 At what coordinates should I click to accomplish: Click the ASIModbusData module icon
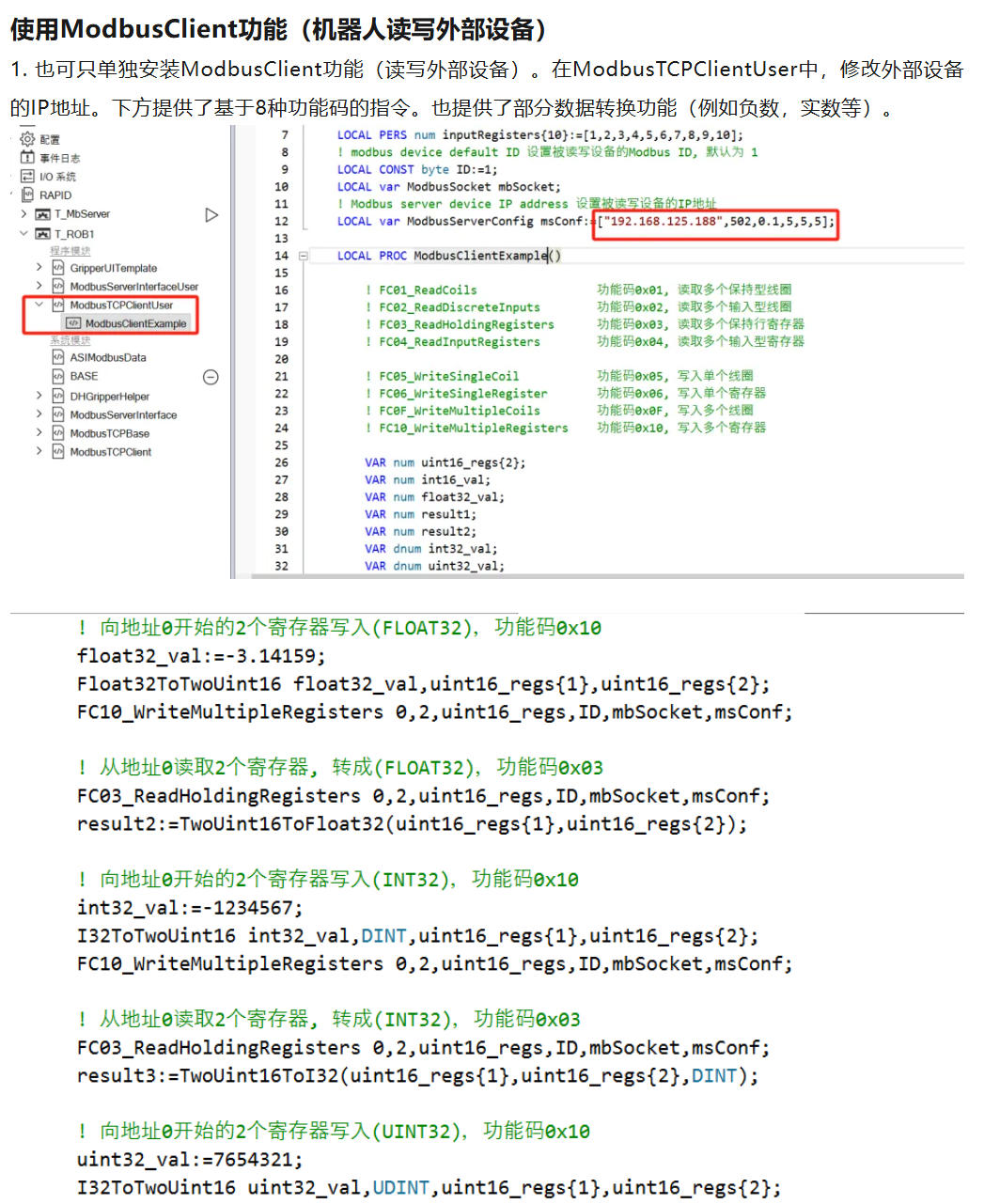[x=58, y=357]
